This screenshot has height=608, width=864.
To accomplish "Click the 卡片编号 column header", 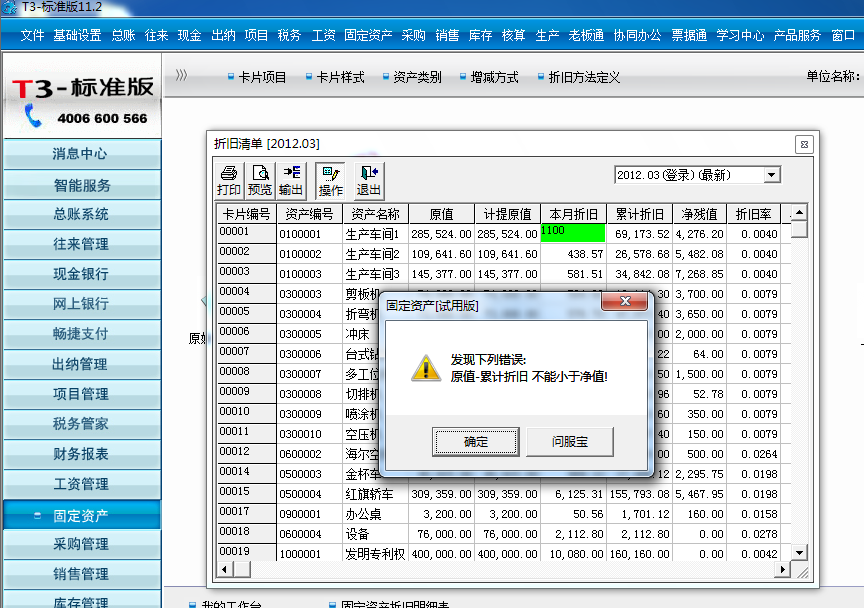I will tap(246, 214).
